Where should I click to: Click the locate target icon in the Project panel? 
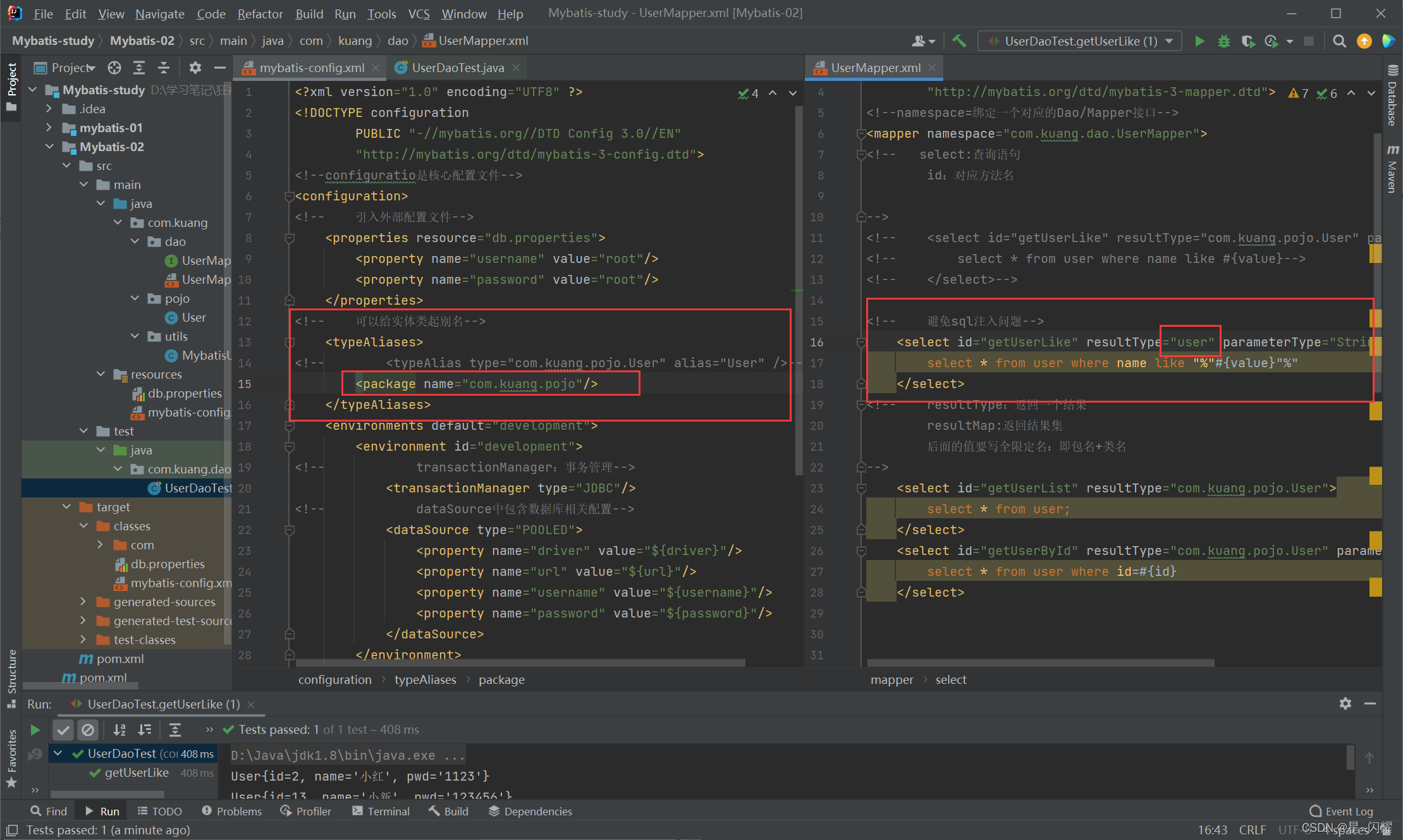pos(114,68)
